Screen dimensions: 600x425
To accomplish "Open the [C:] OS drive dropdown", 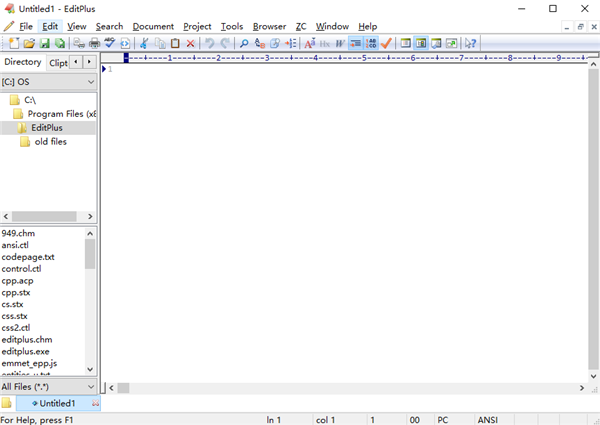I will pos(91,82).
